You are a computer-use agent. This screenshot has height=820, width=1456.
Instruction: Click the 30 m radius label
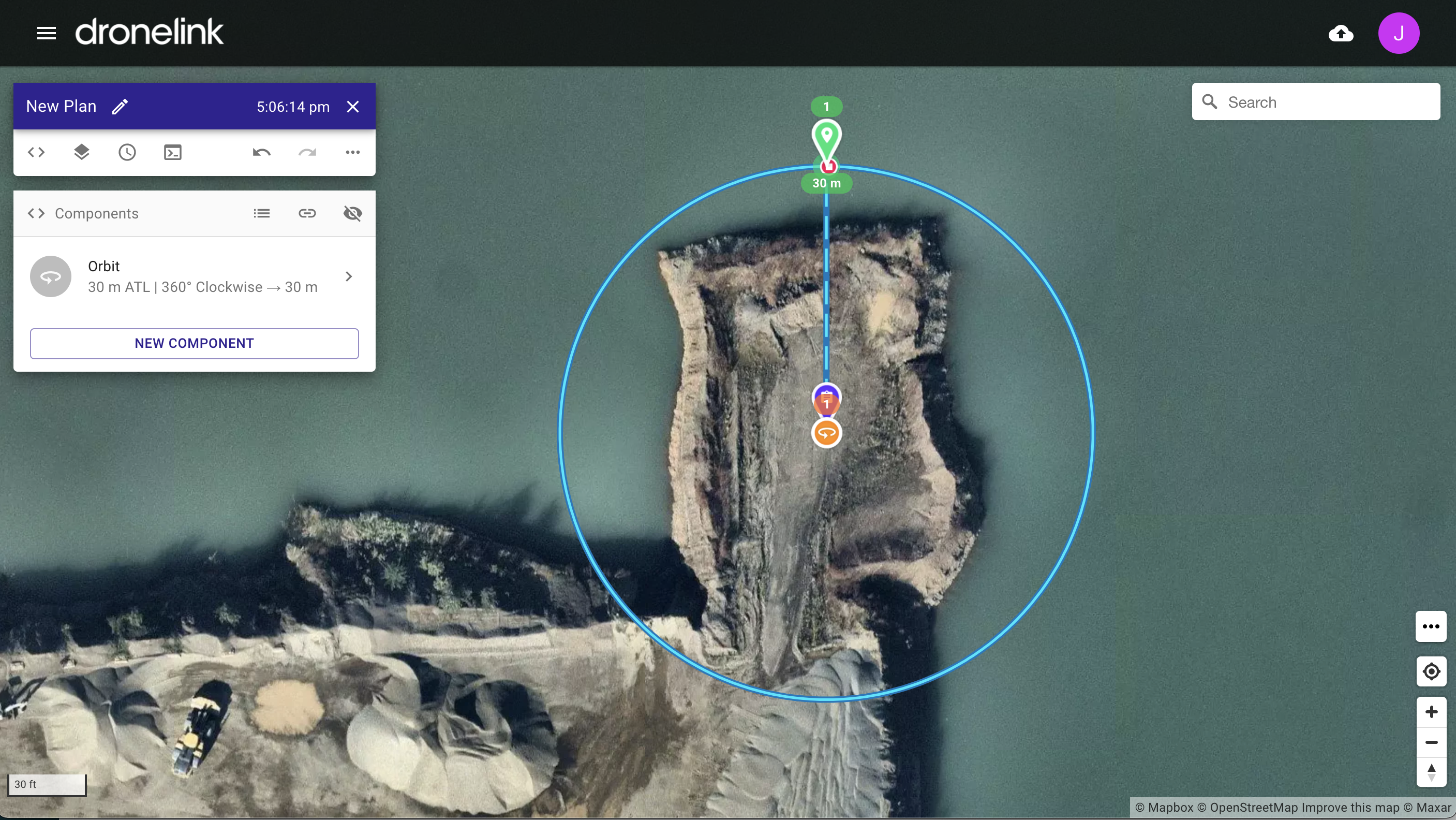coord(826,183)
